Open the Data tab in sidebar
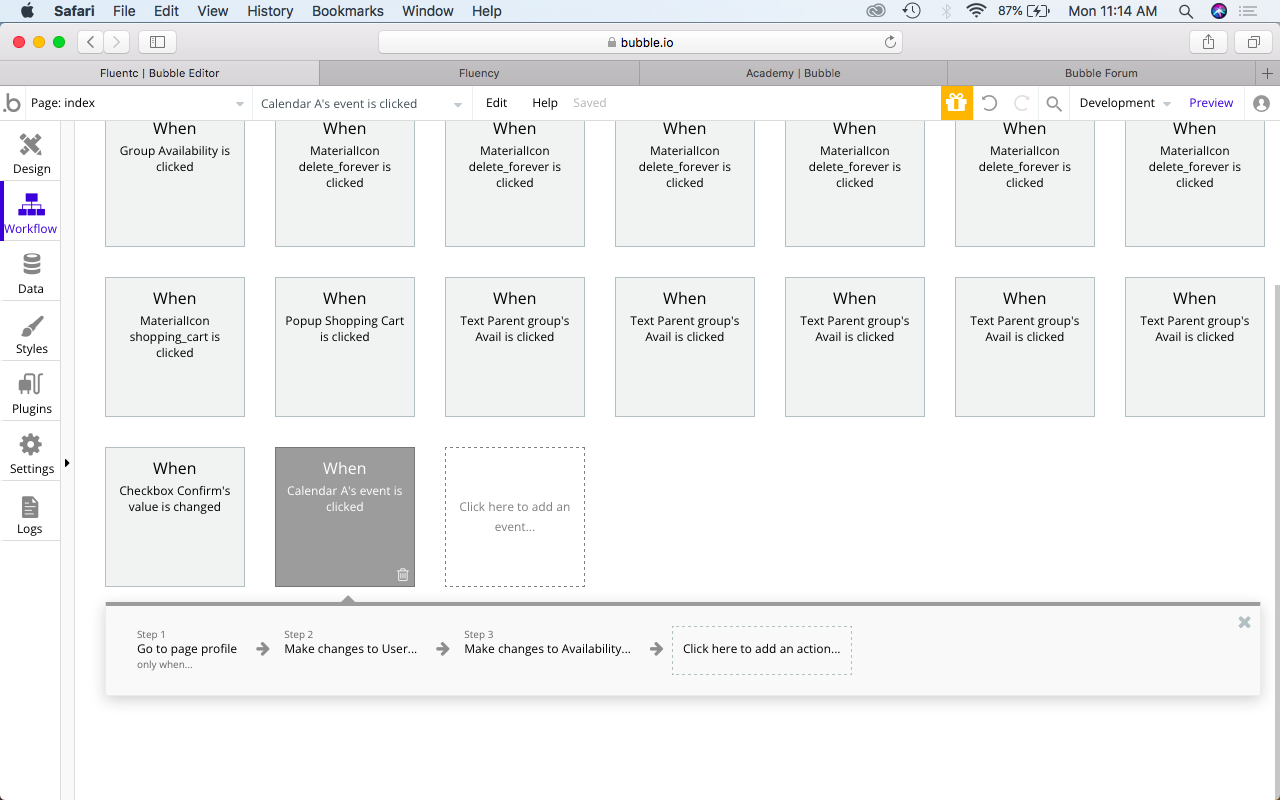 pyautogui.click(x=31, y=272)
